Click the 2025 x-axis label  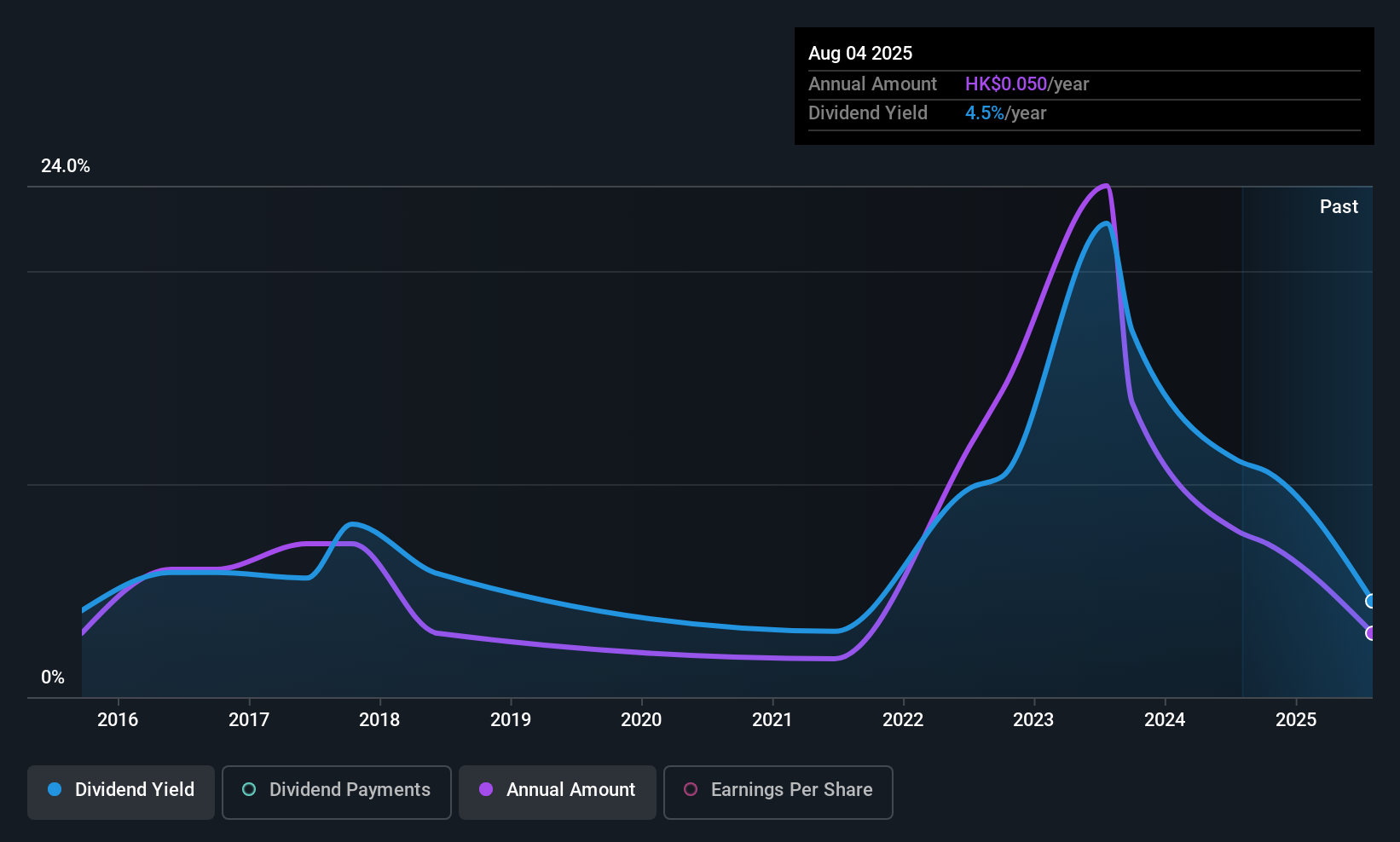[x=1296, y=720]
